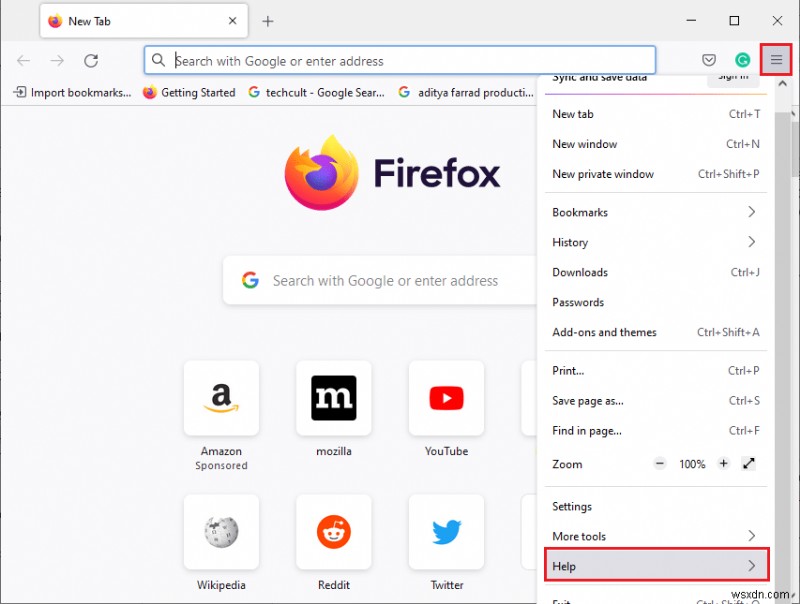Open the Import bookmarks toolbar item

(72, 92)
